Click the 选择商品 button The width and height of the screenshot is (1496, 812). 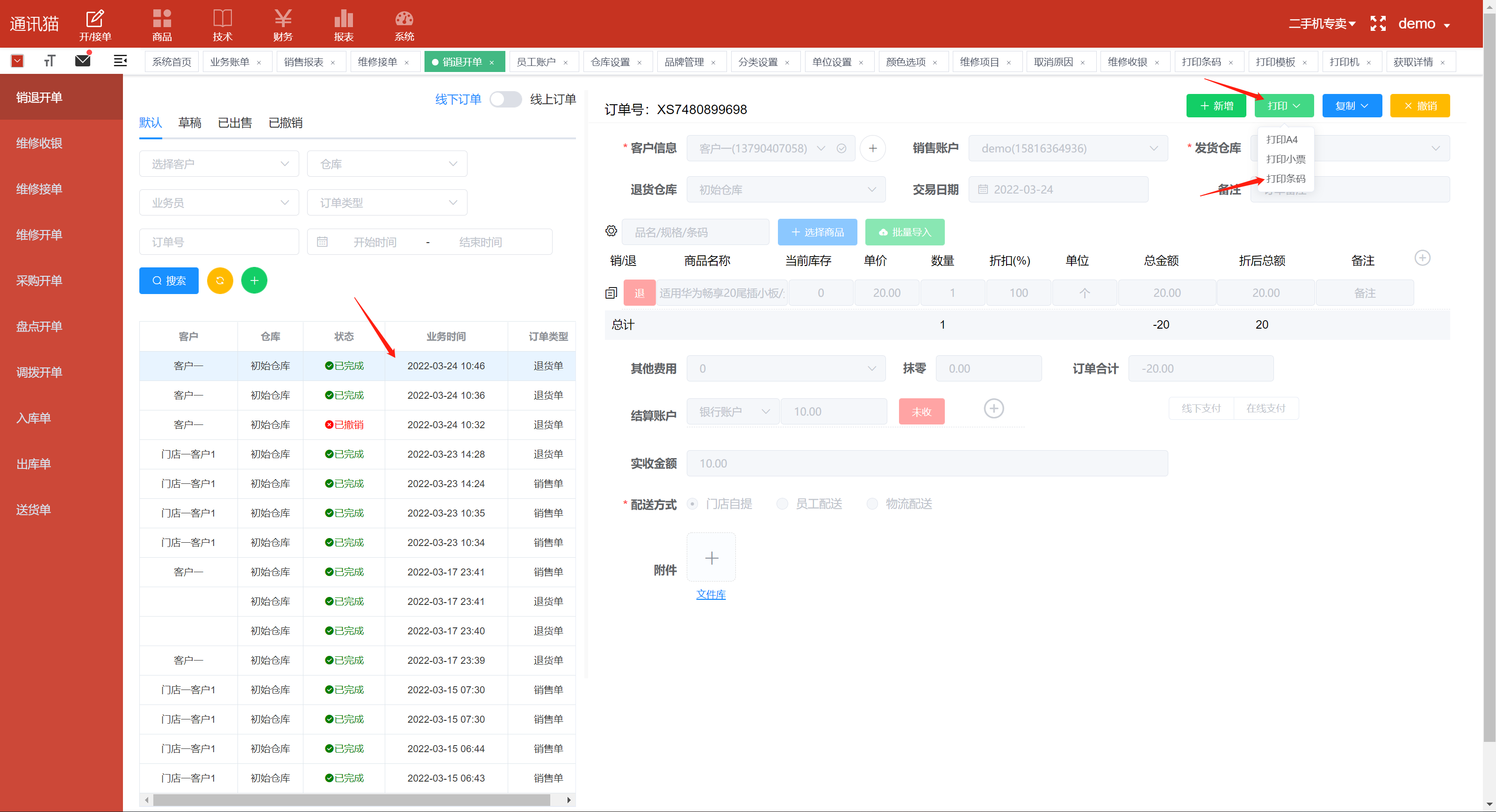tap(817, 232)
